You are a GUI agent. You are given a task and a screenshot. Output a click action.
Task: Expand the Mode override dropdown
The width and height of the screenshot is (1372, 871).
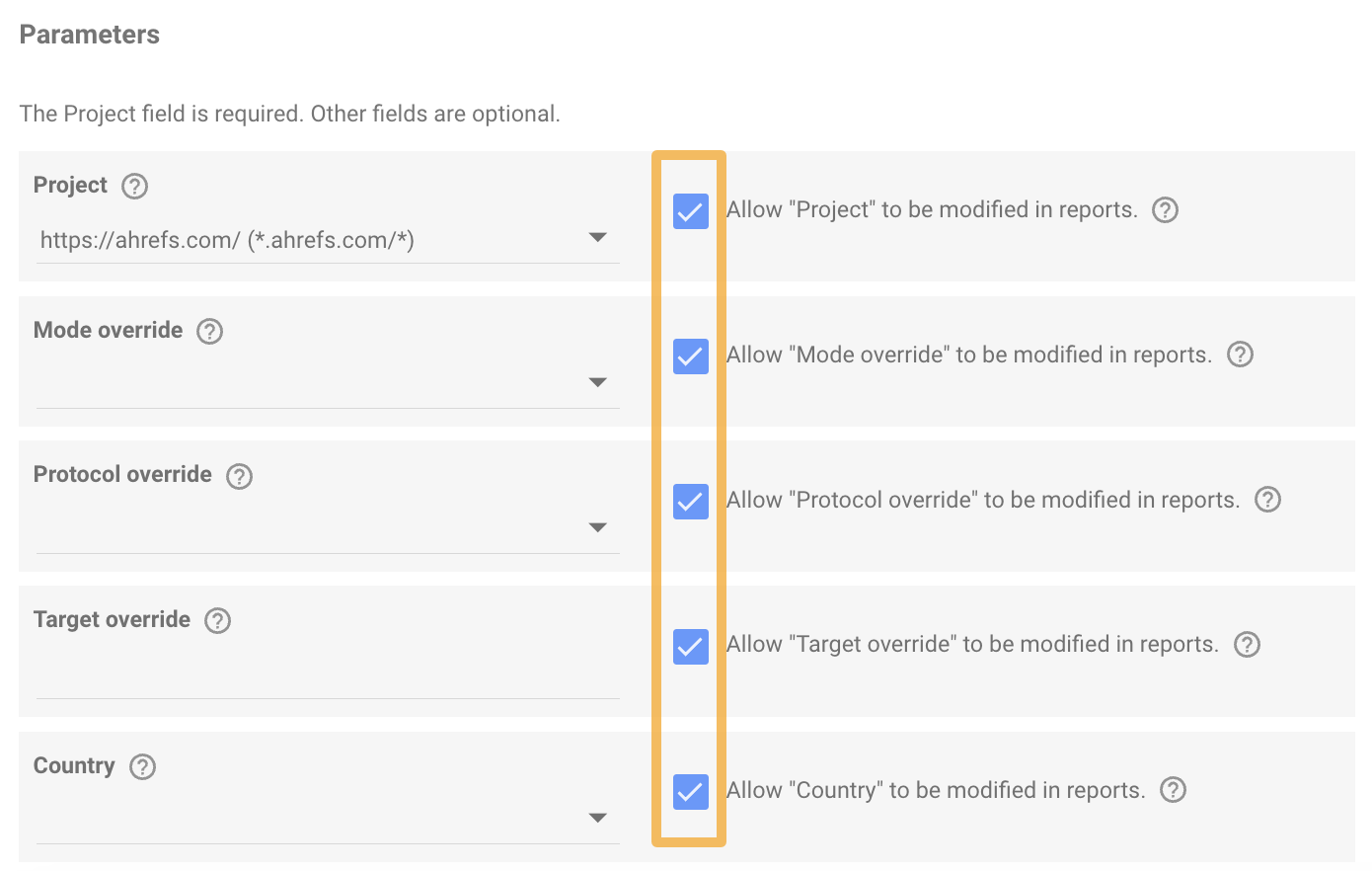tap(326, 383)
